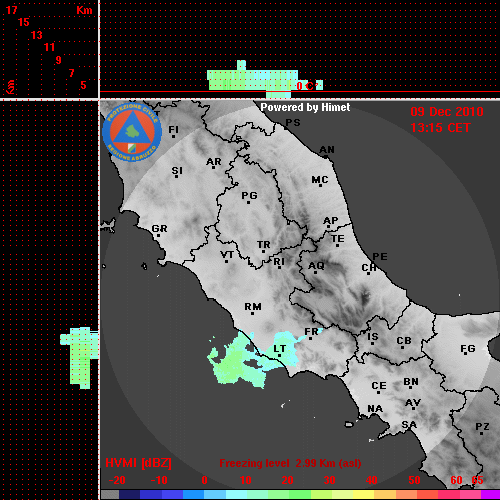Click the NA city marker
The width and height of the screenshot is (500, 500).
pos(375,409)
